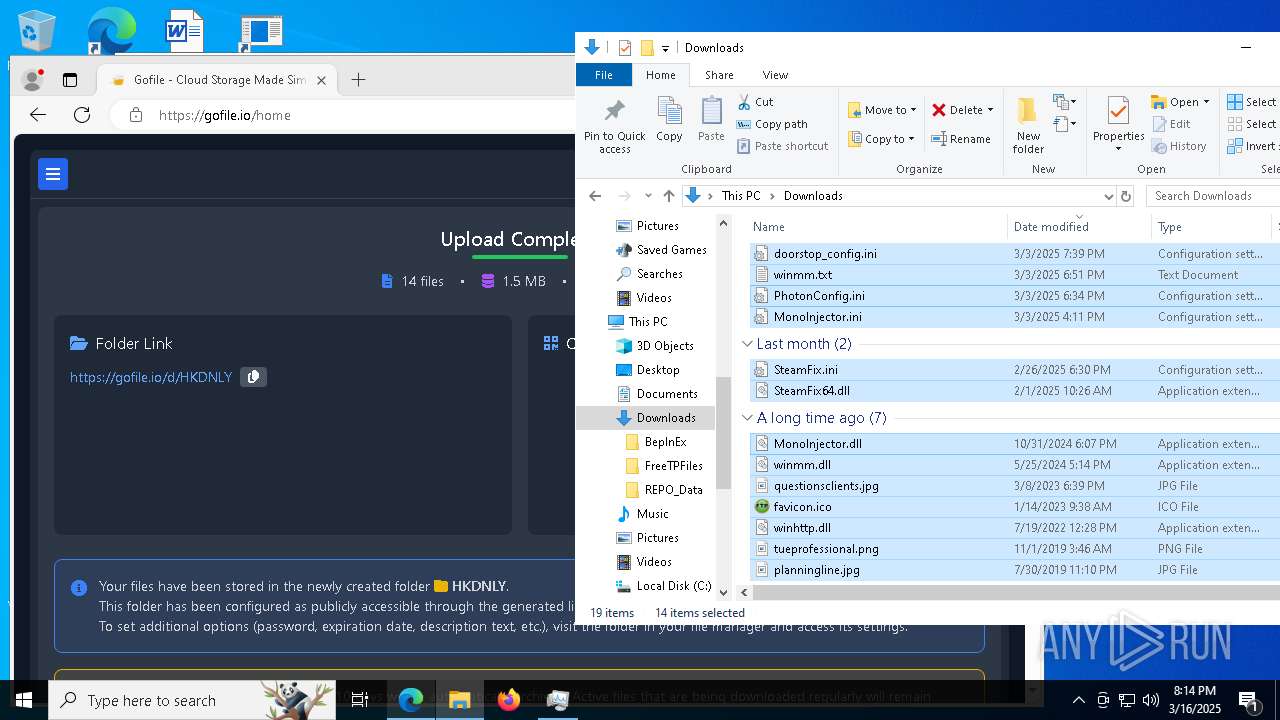
Task: Open File Explorer taskbar icon
Action: click(460, 700)
